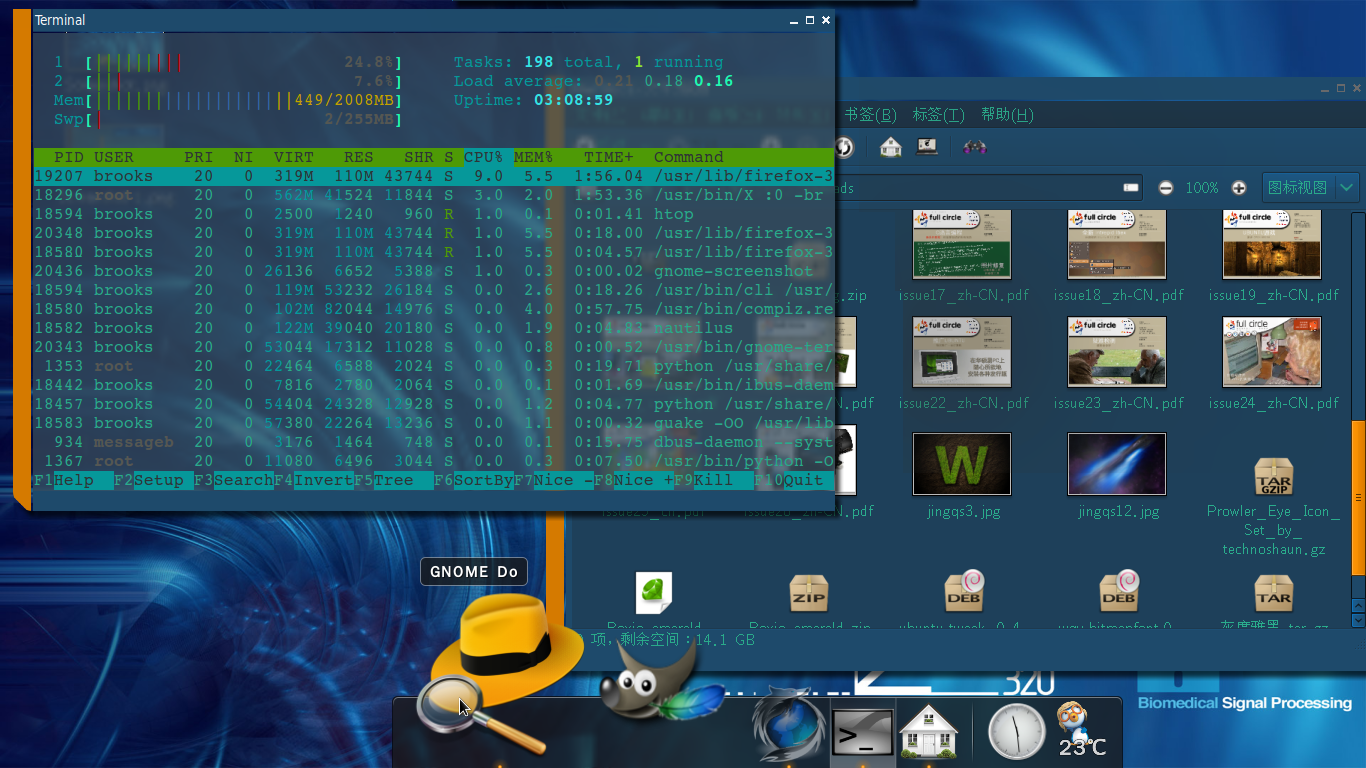Click the Command column header in htop
1366x768 pixels.
[x=689, y=157]
